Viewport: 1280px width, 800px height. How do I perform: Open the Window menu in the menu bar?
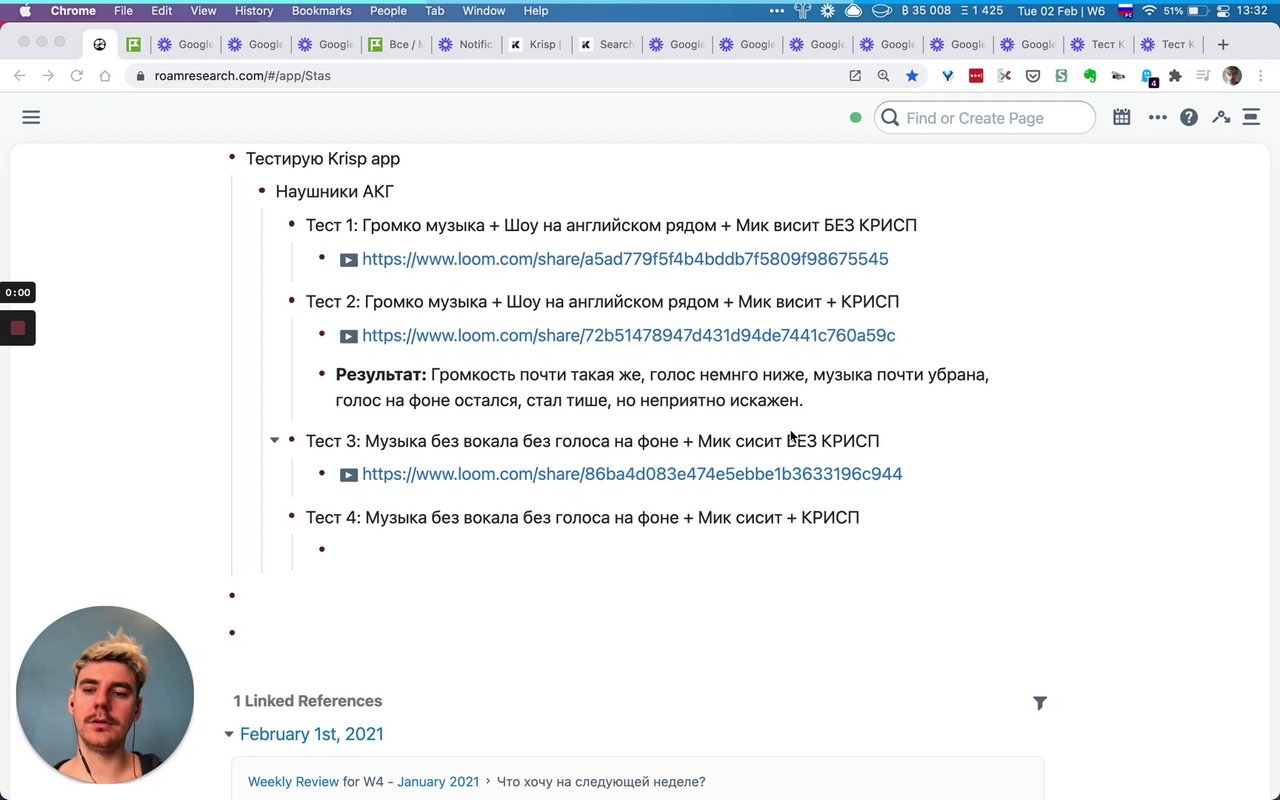(x=484, y=11)
